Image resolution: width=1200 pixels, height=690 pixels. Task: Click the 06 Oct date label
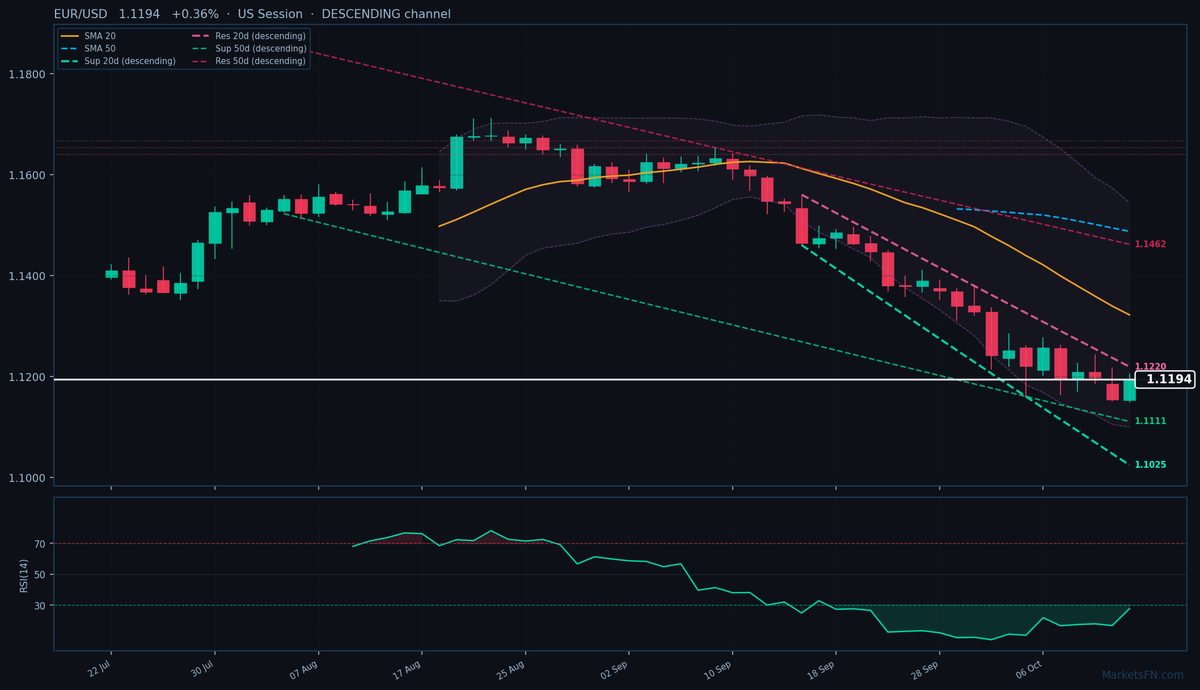[1030, 670]
